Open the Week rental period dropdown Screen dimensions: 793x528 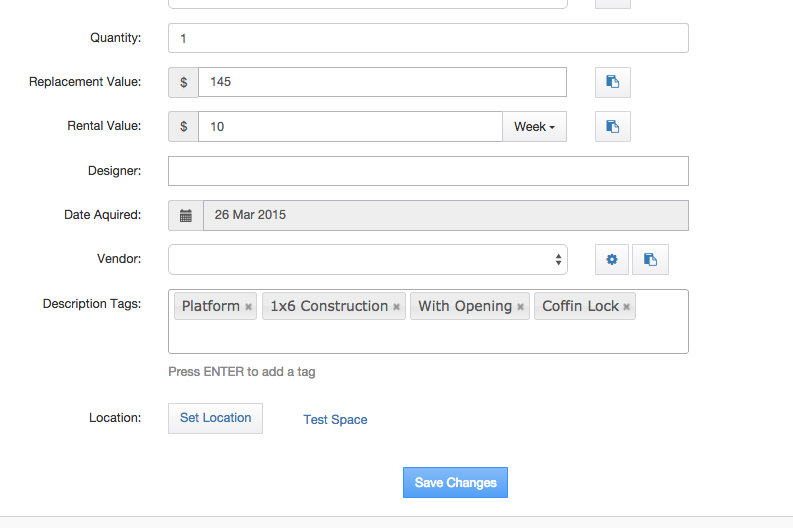(535, 126)
